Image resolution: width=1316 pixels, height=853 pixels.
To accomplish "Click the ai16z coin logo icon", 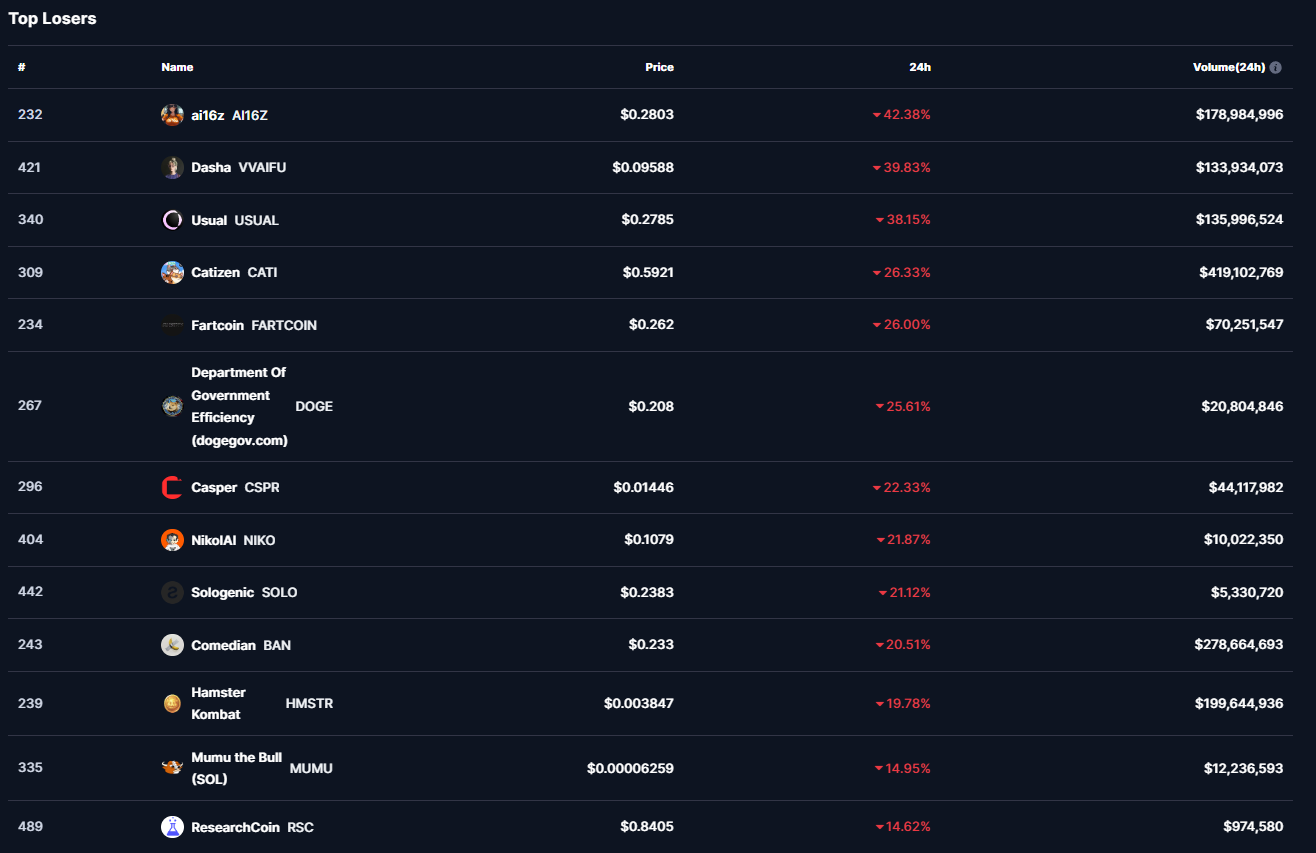I will 172,115.
